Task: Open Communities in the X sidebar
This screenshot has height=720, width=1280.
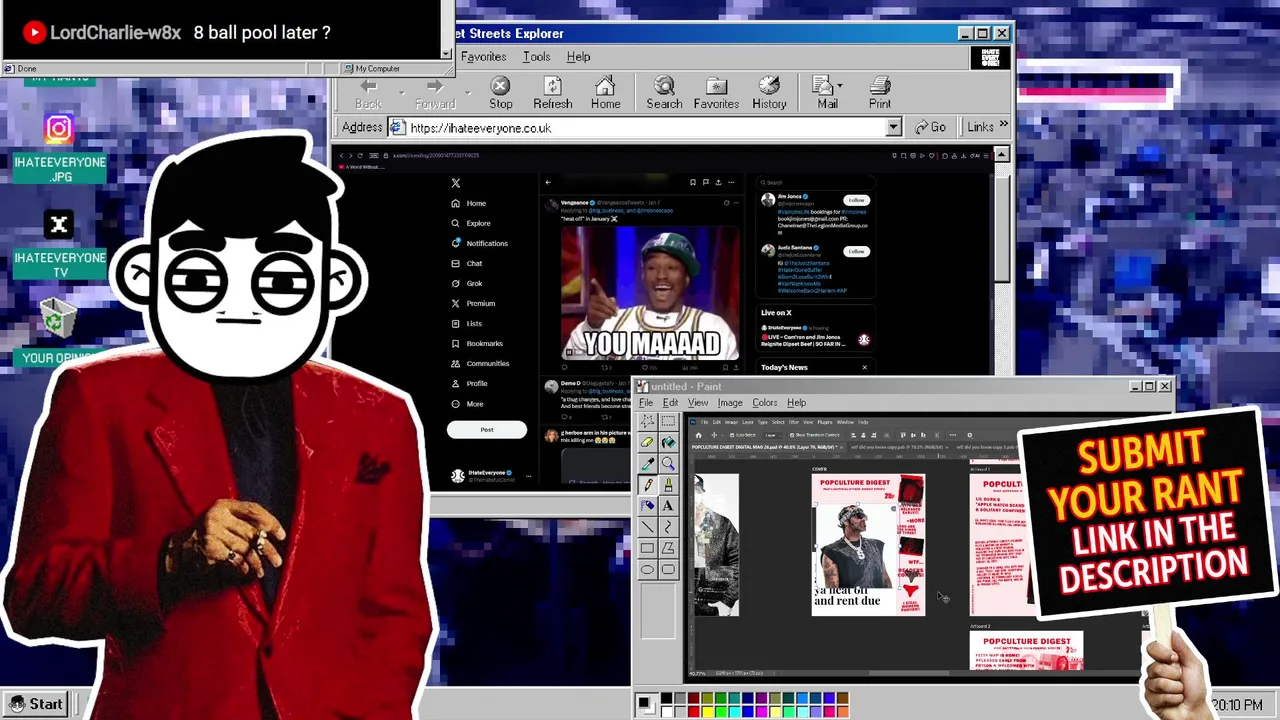Action: pos(480,363)
